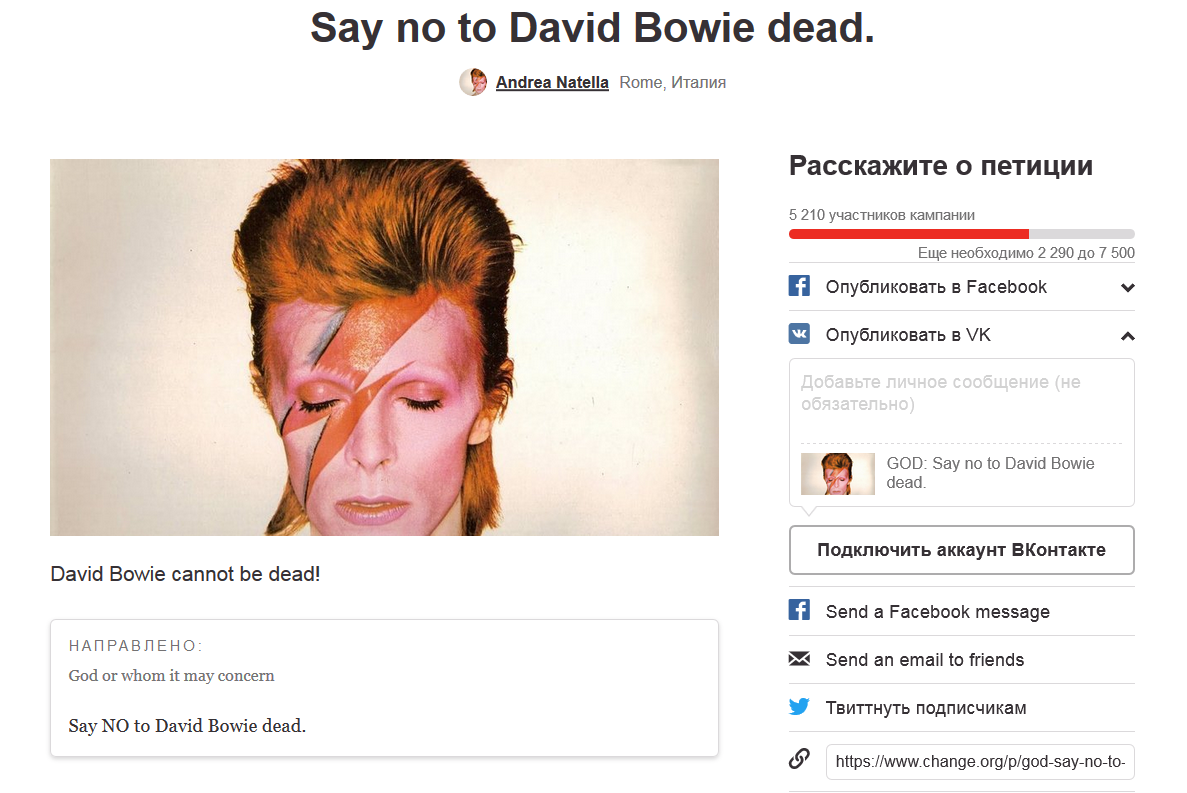Click the Facebook icon beside Опубликовать в Facebook

(x=799, y=286)
